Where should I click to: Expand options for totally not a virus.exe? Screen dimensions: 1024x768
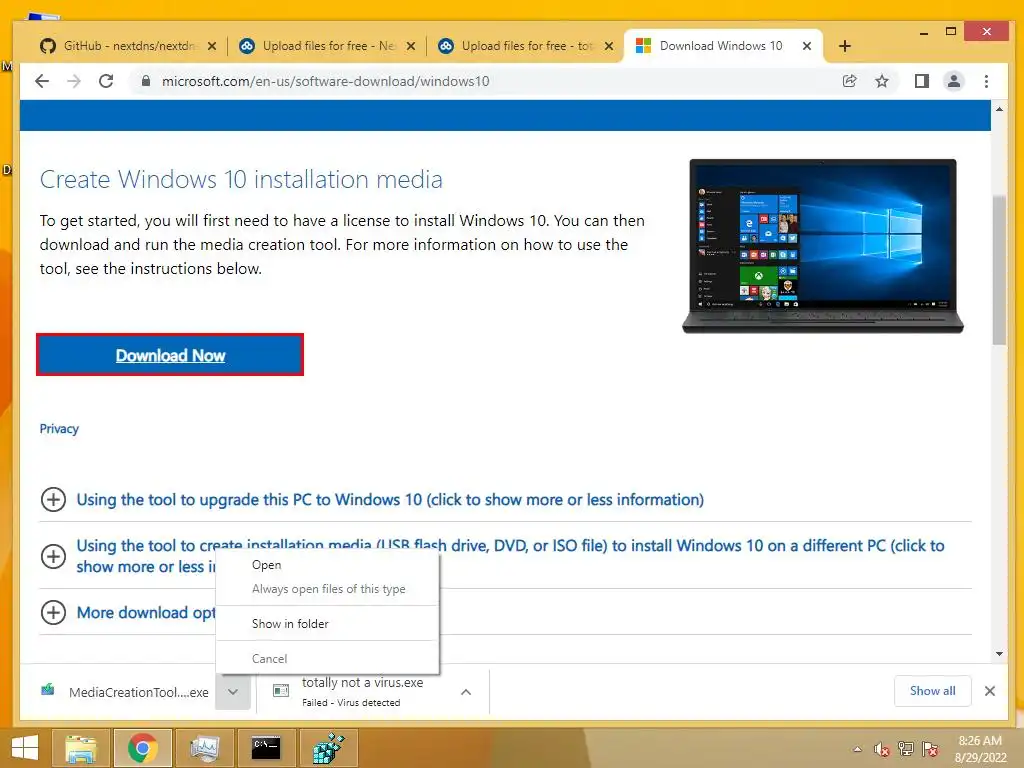point(466,692)
